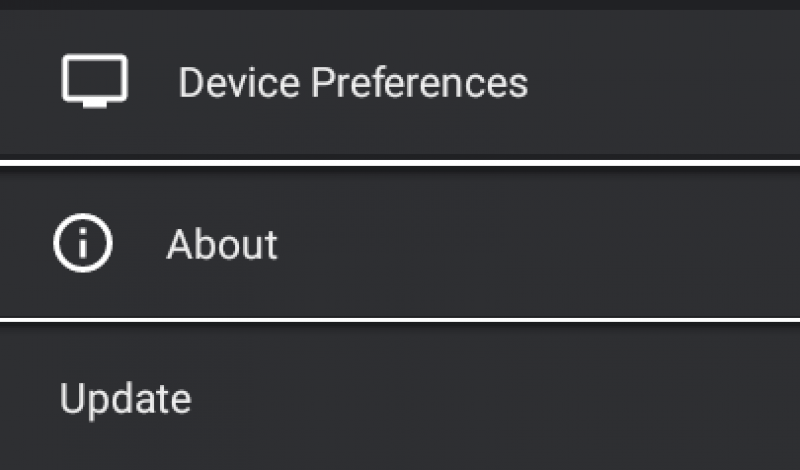Select the Device Preferences row
Screen dimensions: 800x470
(400, 82)
